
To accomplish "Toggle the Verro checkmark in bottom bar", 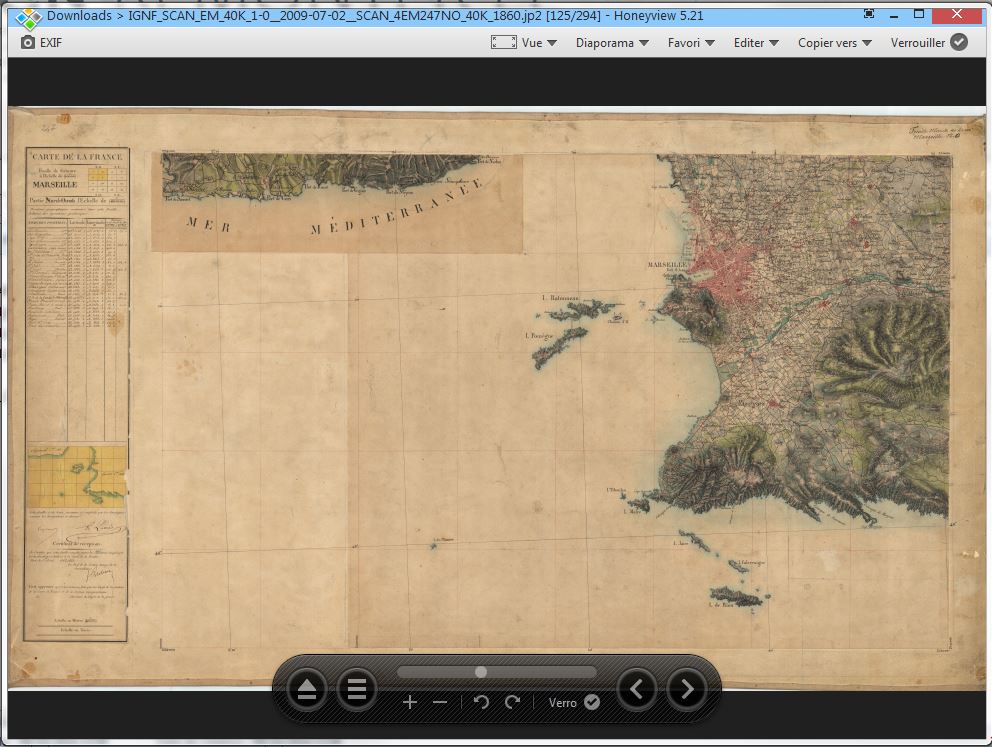I will 592,702.
